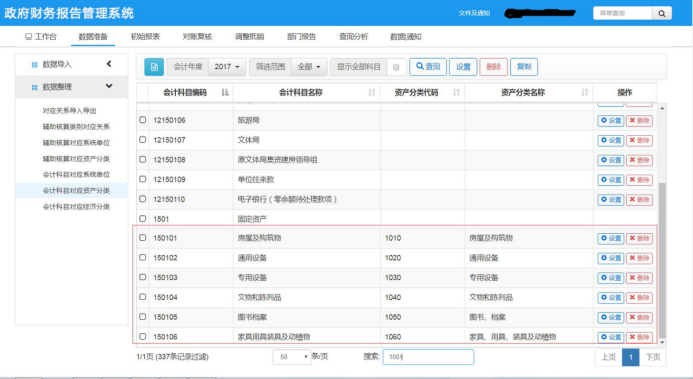The height and width of the screenshot is (379, 693).
Task: Click the 数据导入 sidebar grid icon
Action: (x=34, y=65)
